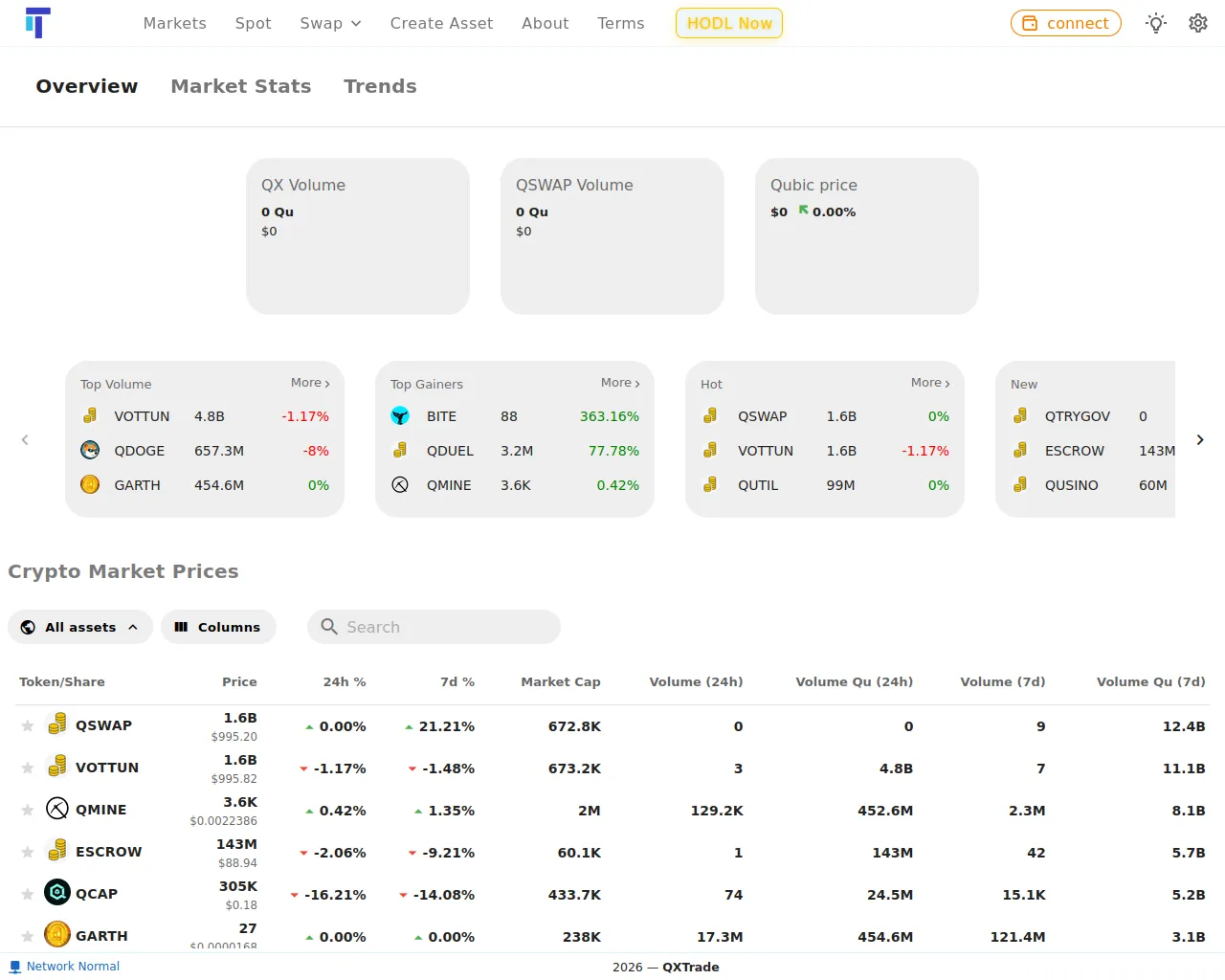This screenshot has width=1225, height=980.
Task: Sort by Volume Qu (7d) column header
Action: (x=1150, y=682)
